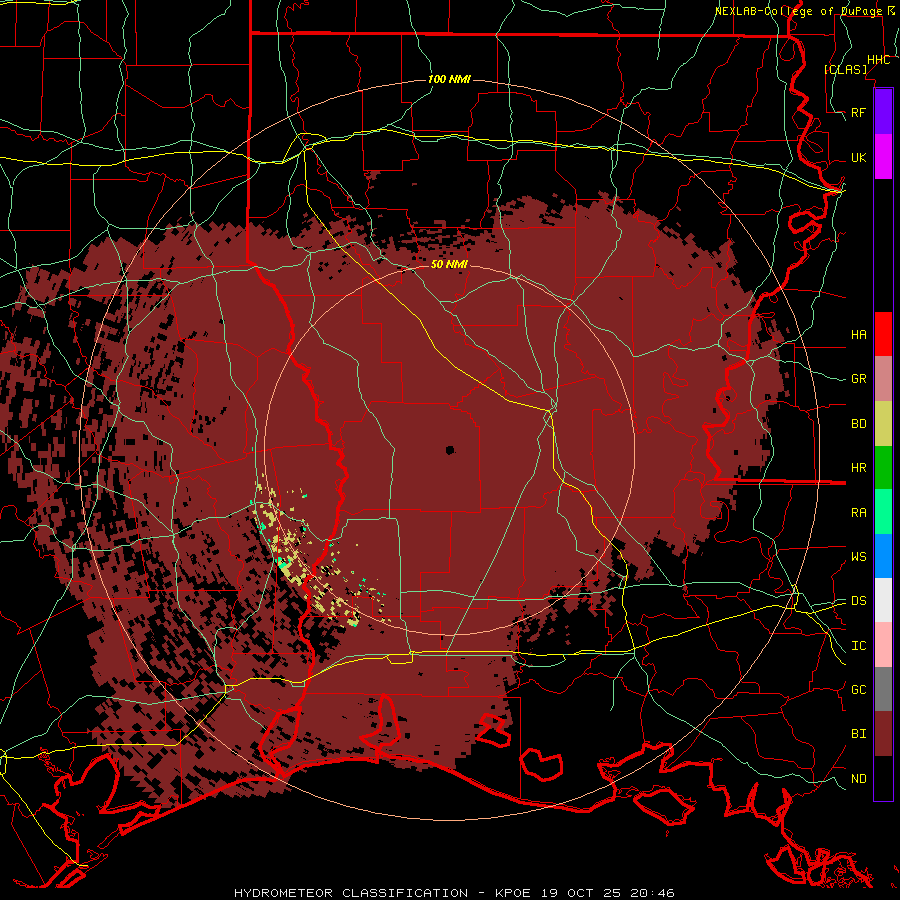This screenshot has width=900, height=900.
Task: Click the BD legend label
Action: (x=858, y=424)
